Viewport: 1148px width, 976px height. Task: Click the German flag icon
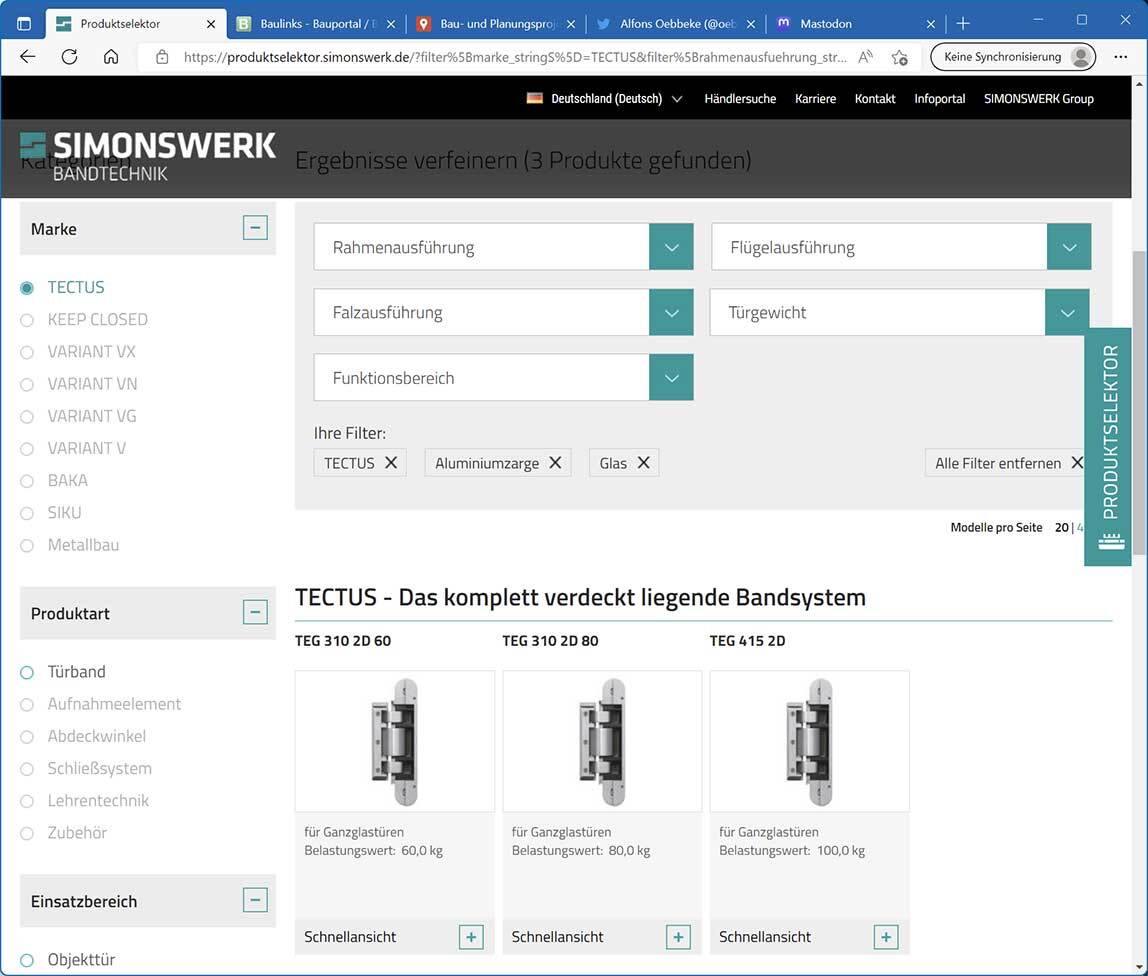tap(535, 98)
